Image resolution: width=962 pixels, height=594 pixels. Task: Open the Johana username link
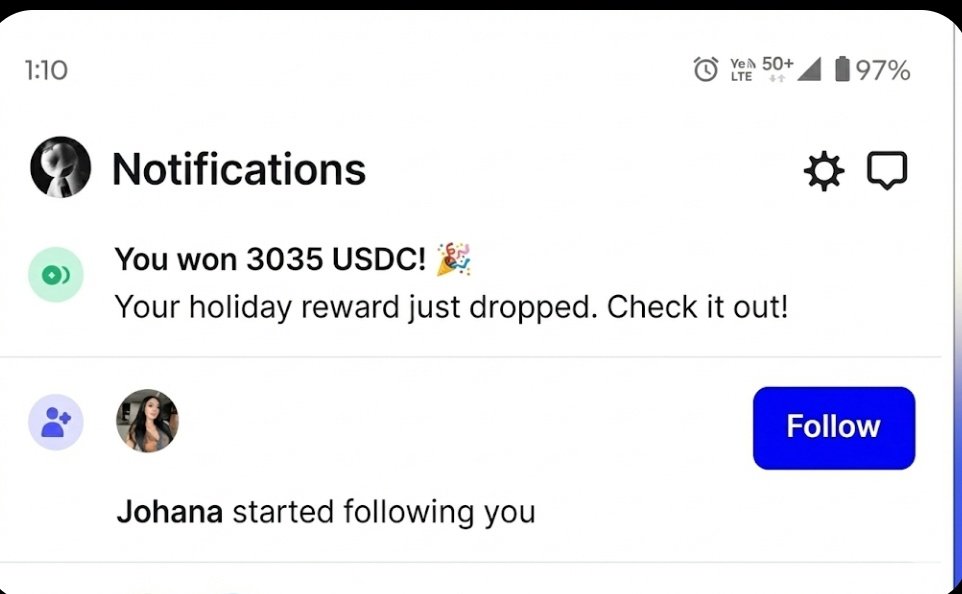click(x=169, y=512)
